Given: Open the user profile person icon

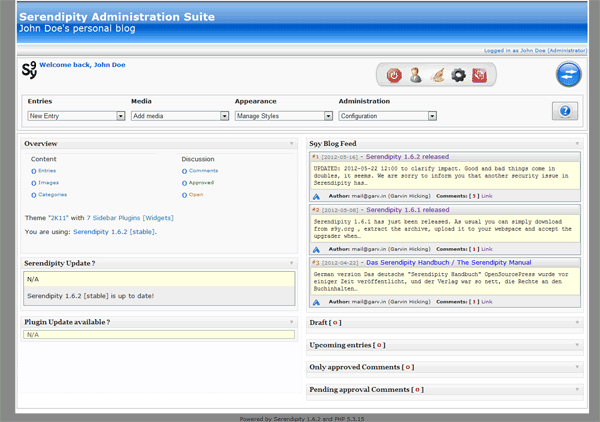Looking at the screenshot, I should pyautogui.click(x=415, y=75).
